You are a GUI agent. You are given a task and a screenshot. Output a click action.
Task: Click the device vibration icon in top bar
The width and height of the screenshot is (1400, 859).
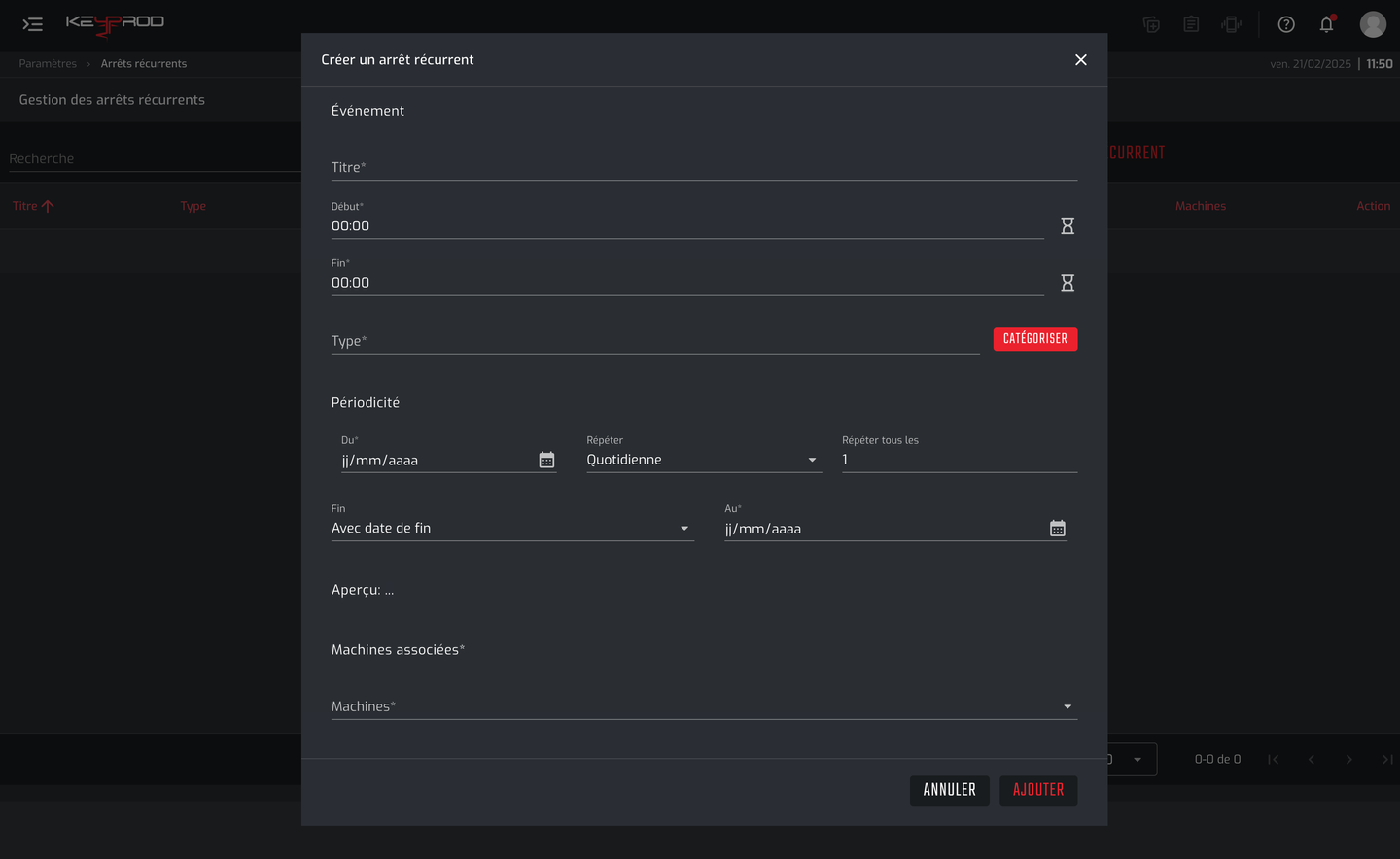(1232, 24)
